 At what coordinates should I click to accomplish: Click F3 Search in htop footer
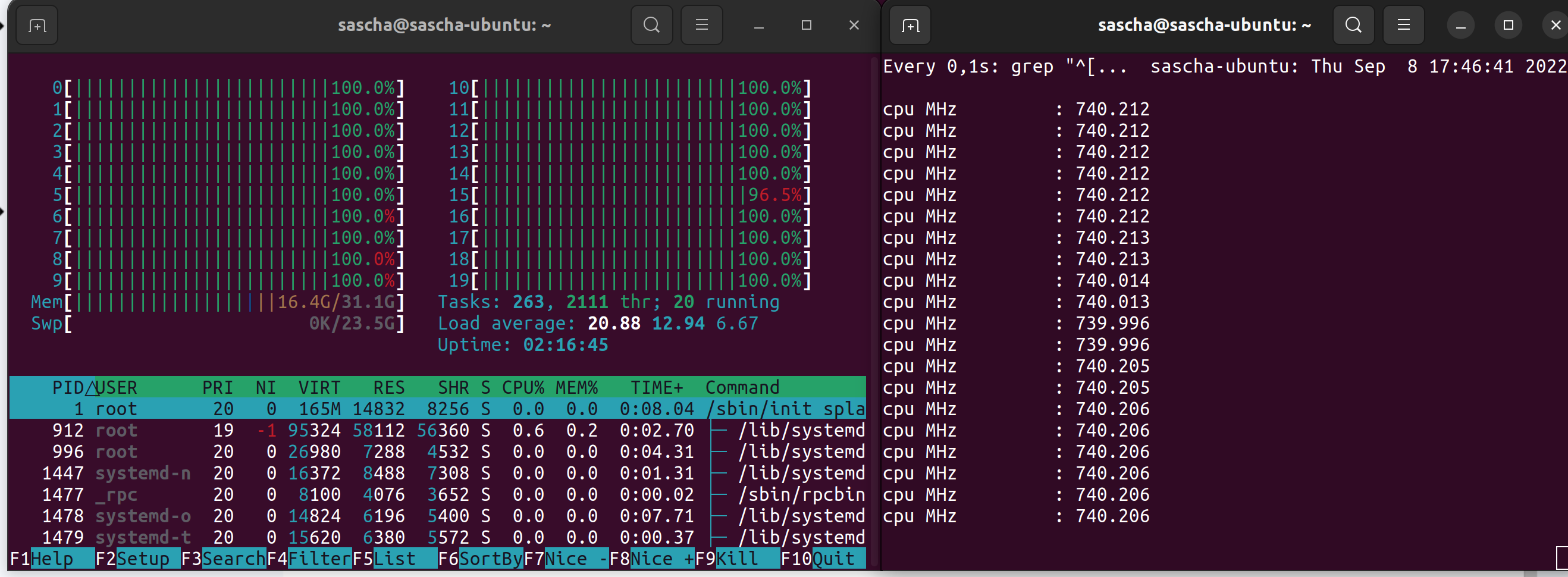click(224, 558)
